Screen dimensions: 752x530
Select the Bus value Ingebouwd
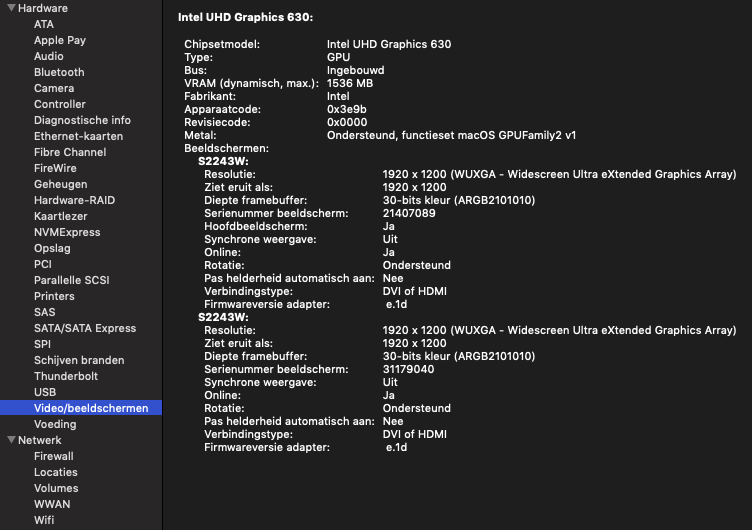[355, 71]
